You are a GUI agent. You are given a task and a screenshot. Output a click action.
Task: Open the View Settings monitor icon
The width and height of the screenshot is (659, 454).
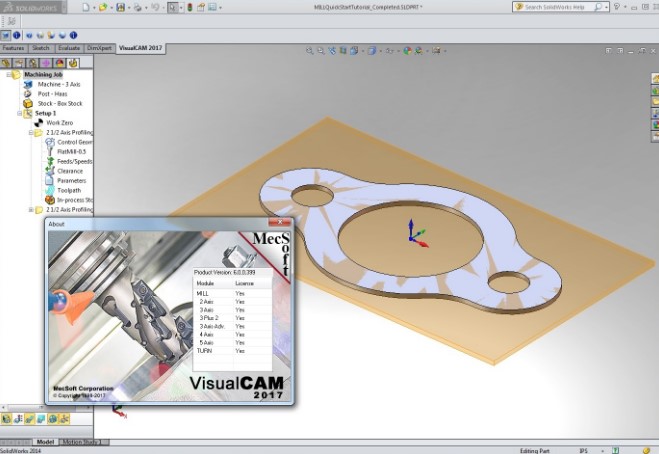point(436,51)
